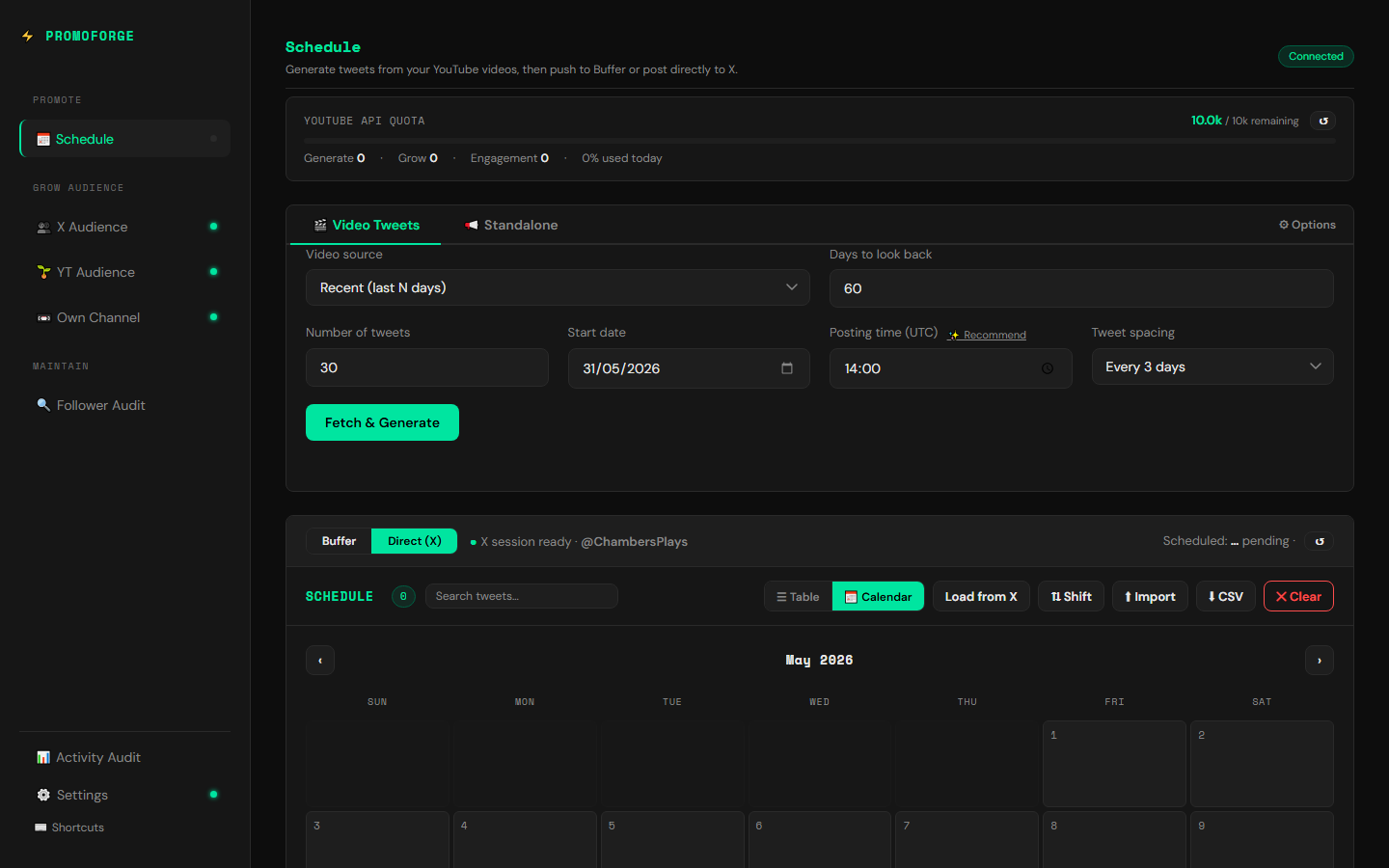Click the Connected status badge

click(1316, 56)
